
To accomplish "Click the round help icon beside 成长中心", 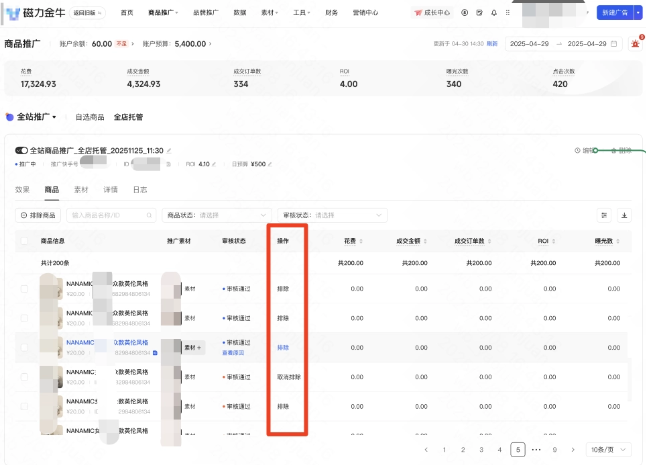I will click(x=464, y=13).
